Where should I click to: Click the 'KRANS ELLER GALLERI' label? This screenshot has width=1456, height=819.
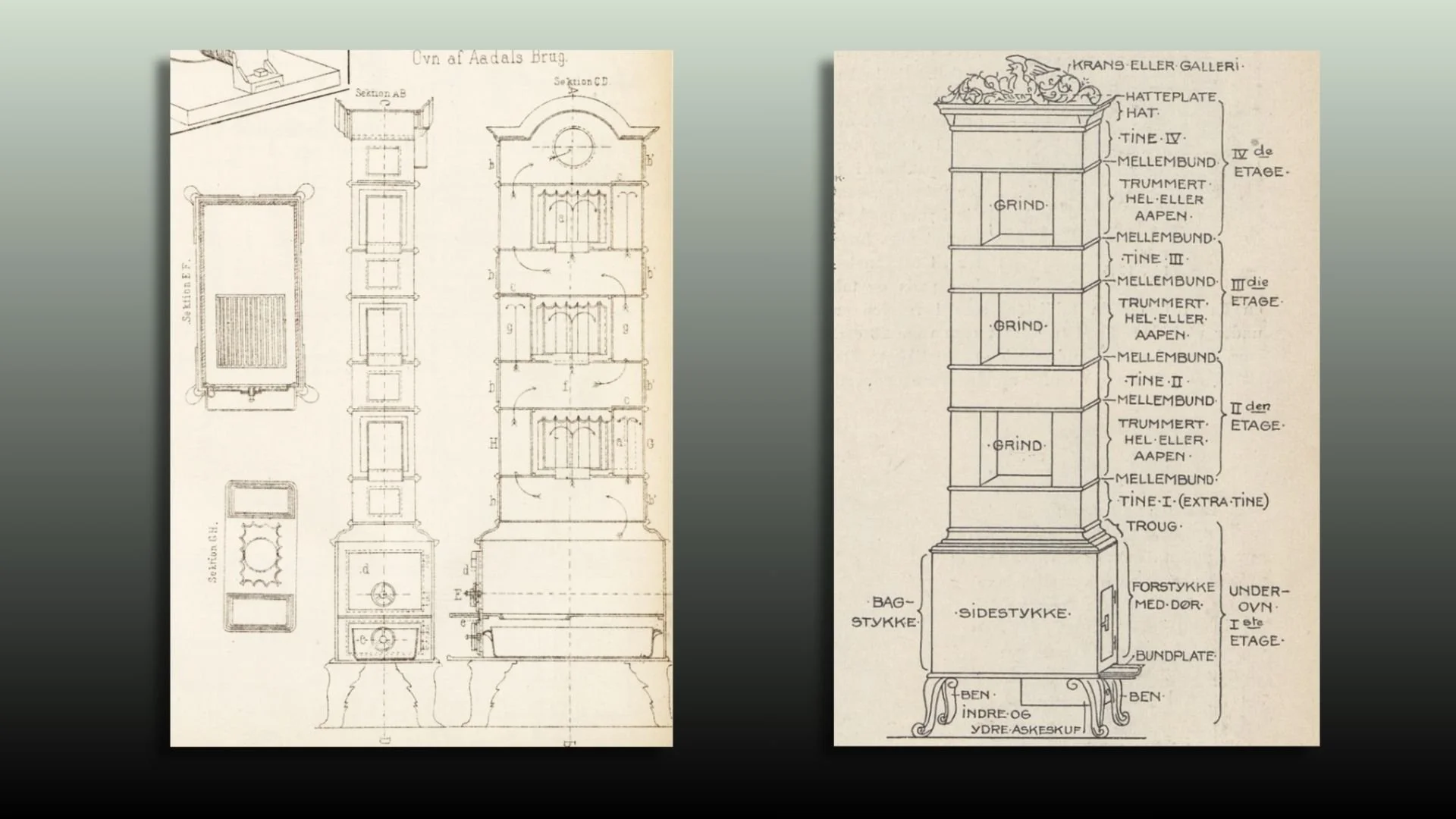click(1156, 66)
